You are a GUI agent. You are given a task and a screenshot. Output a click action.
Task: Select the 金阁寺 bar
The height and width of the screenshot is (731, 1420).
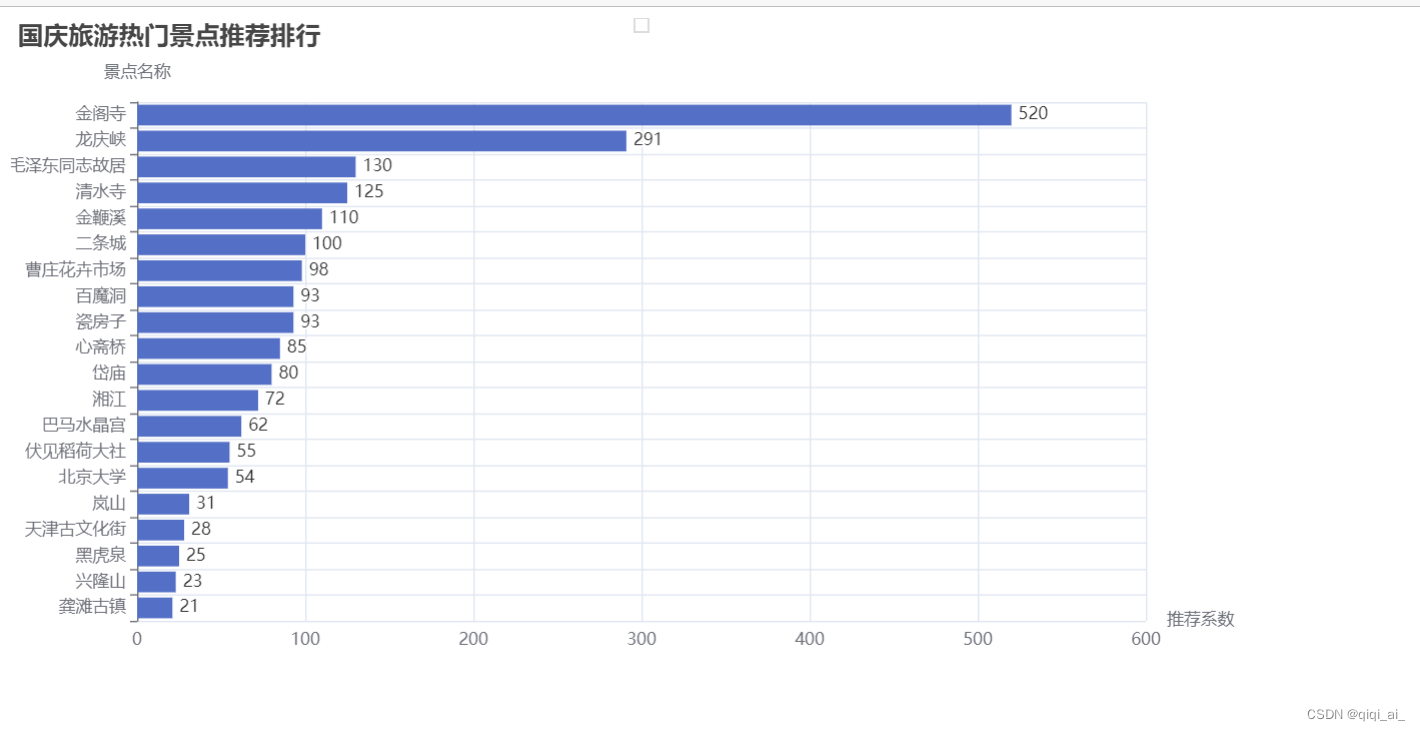574,114
